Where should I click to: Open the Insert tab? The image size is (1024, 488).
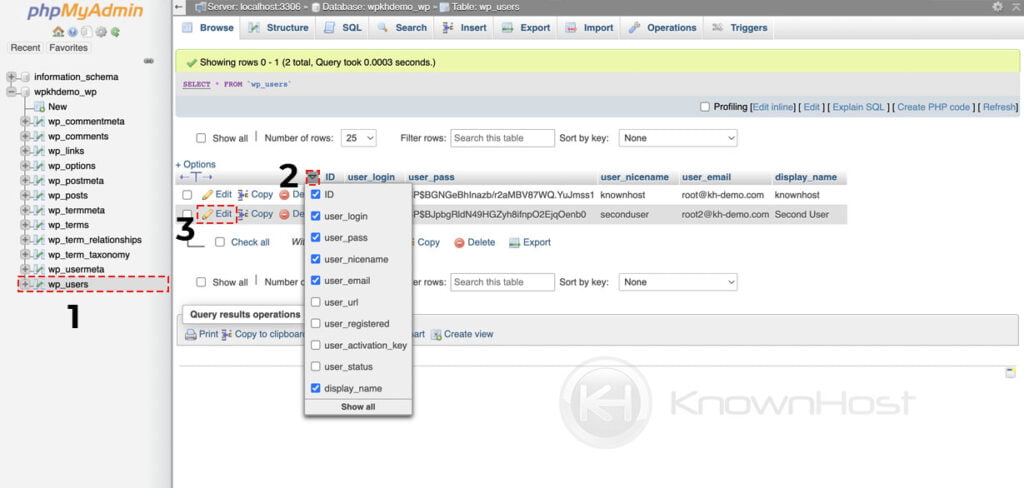464,27
